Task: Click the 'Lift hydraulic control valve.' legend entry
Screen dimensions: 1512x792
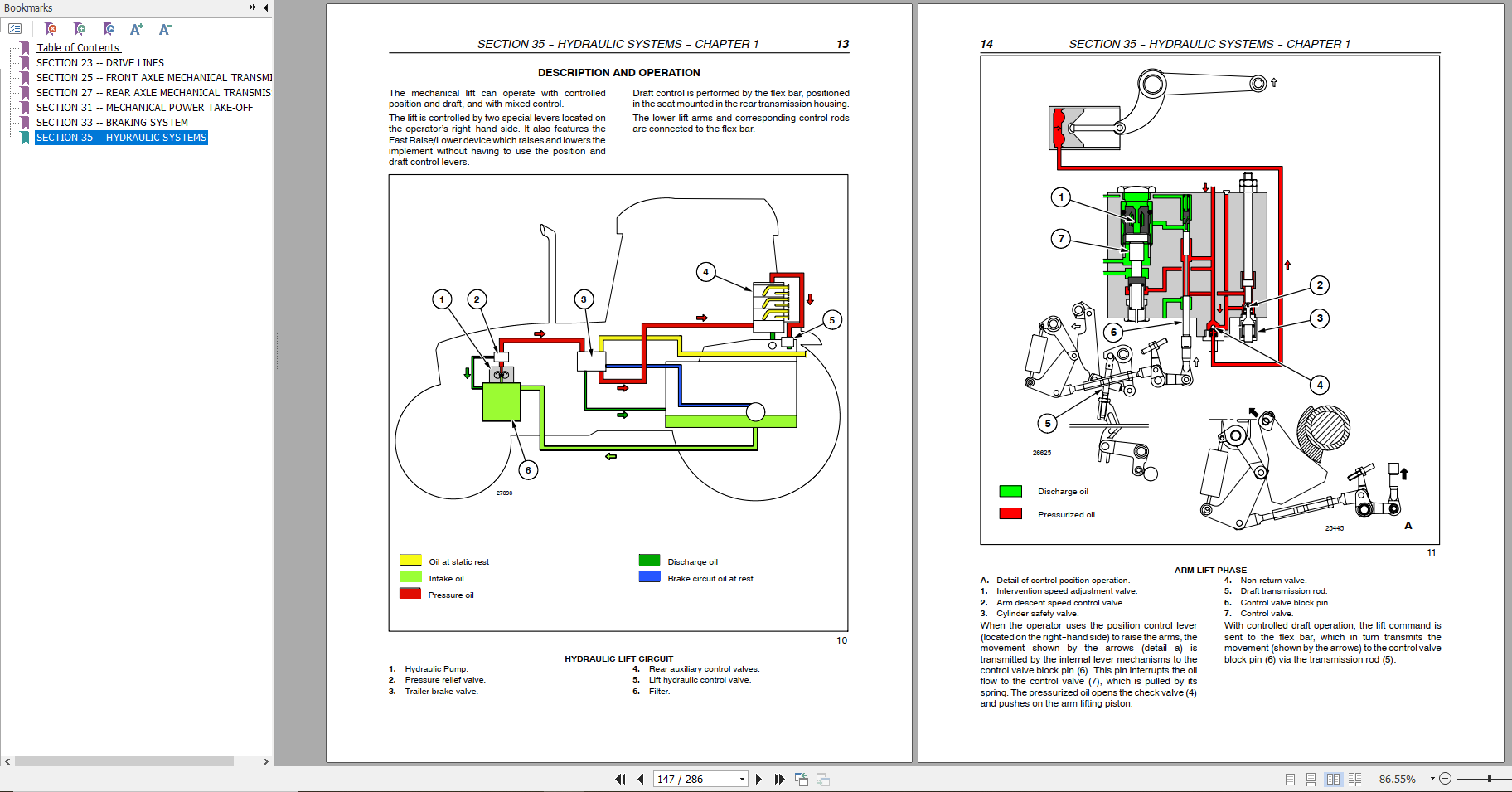Action: (700, 680)
